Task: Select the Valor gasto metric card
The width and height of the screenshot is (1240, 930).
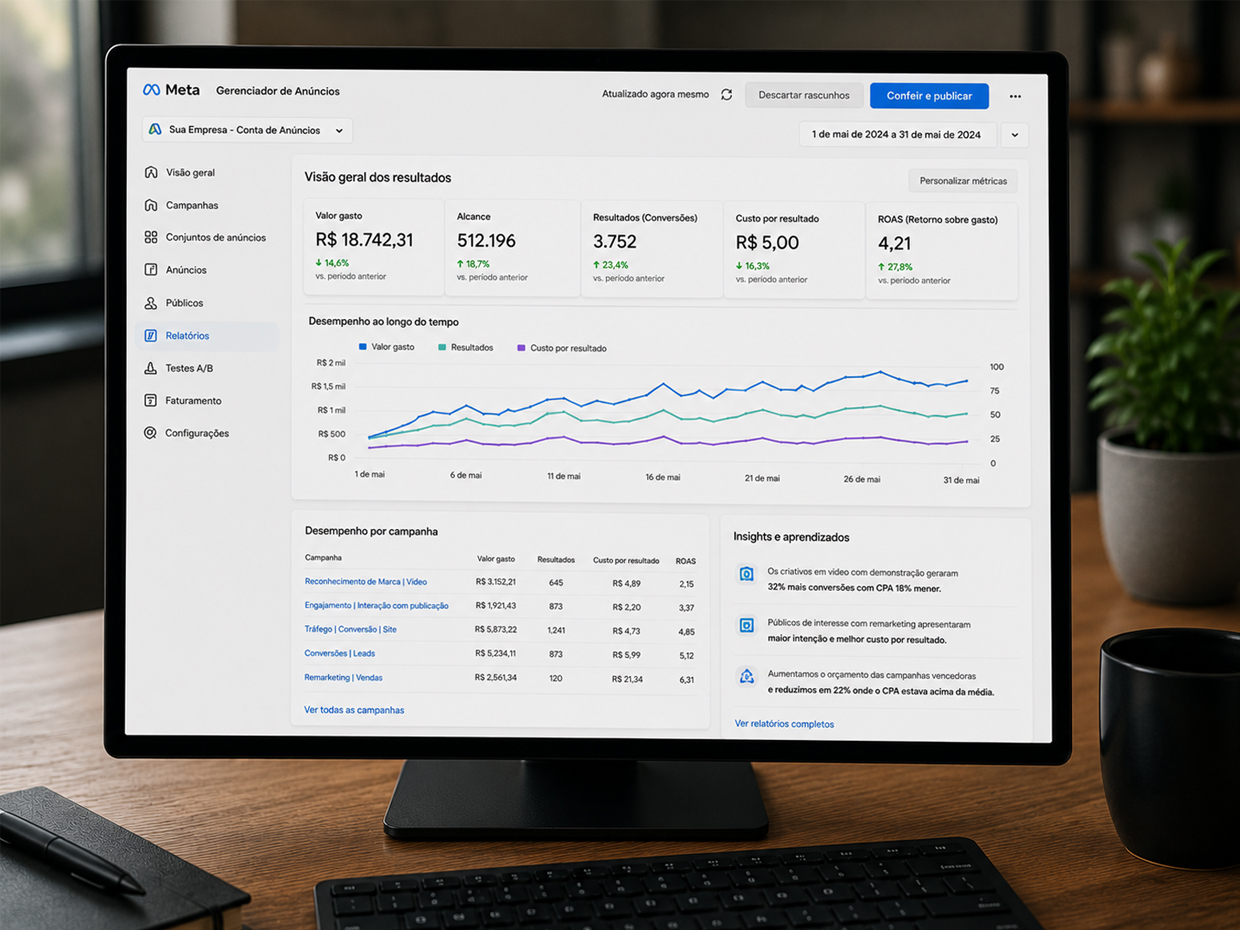Action: (373, 247)
